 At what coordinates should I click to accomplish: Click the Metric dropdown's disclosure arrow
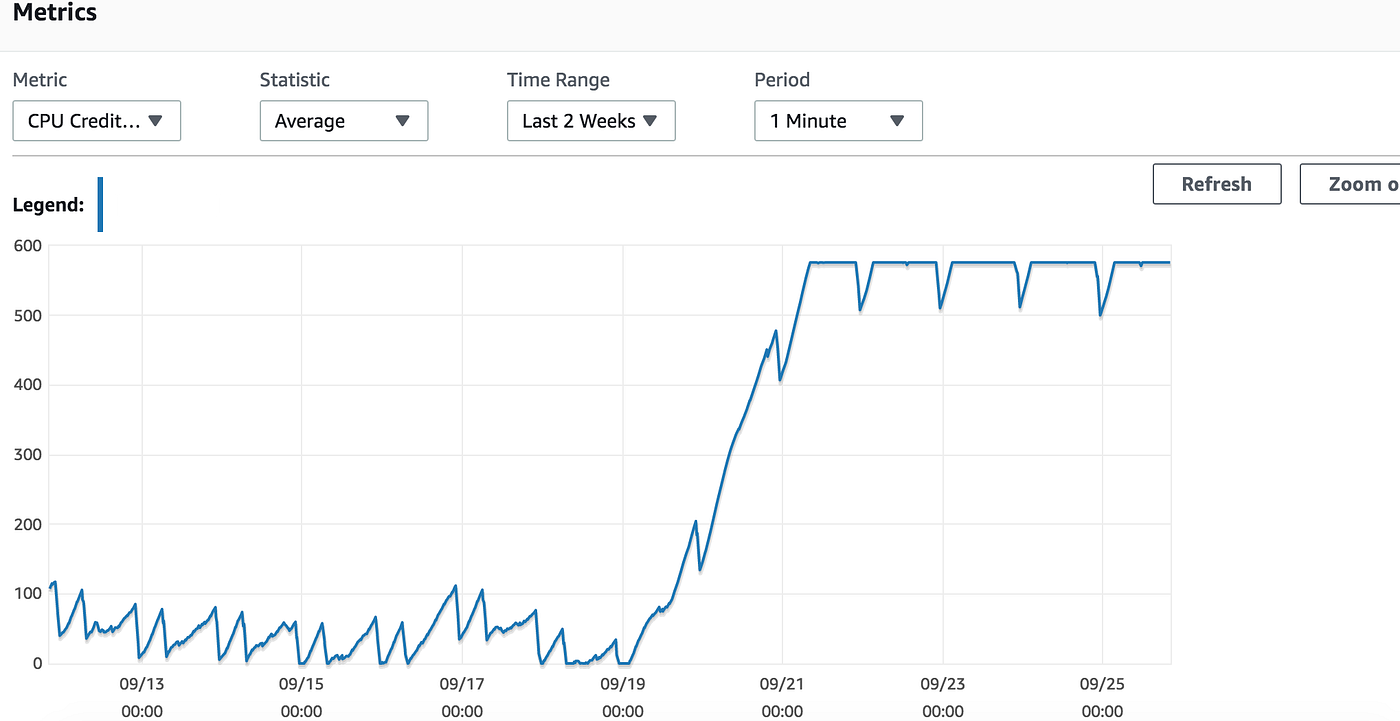156,120
